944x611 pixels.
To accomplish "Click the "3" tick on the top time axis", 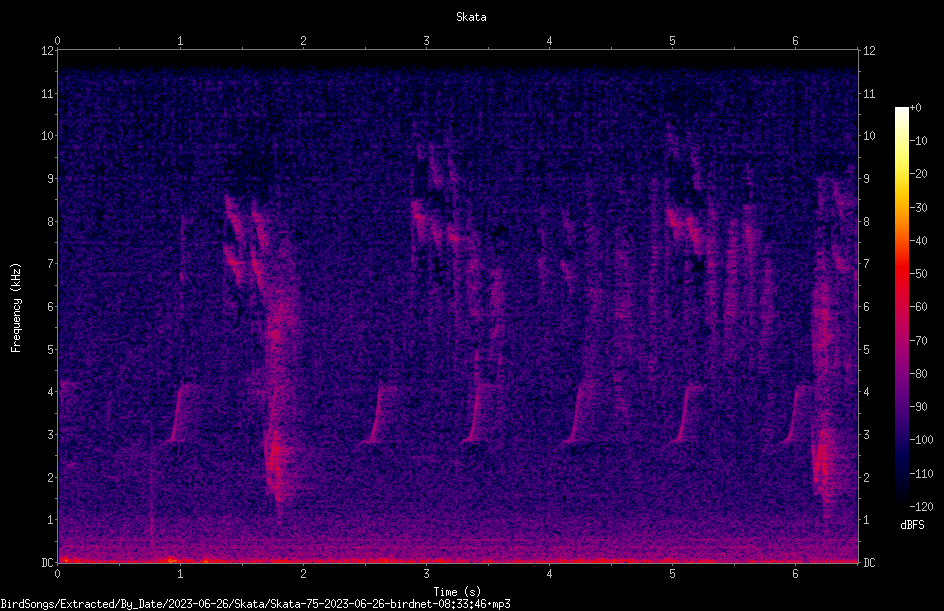I will (x=426, y=41).
